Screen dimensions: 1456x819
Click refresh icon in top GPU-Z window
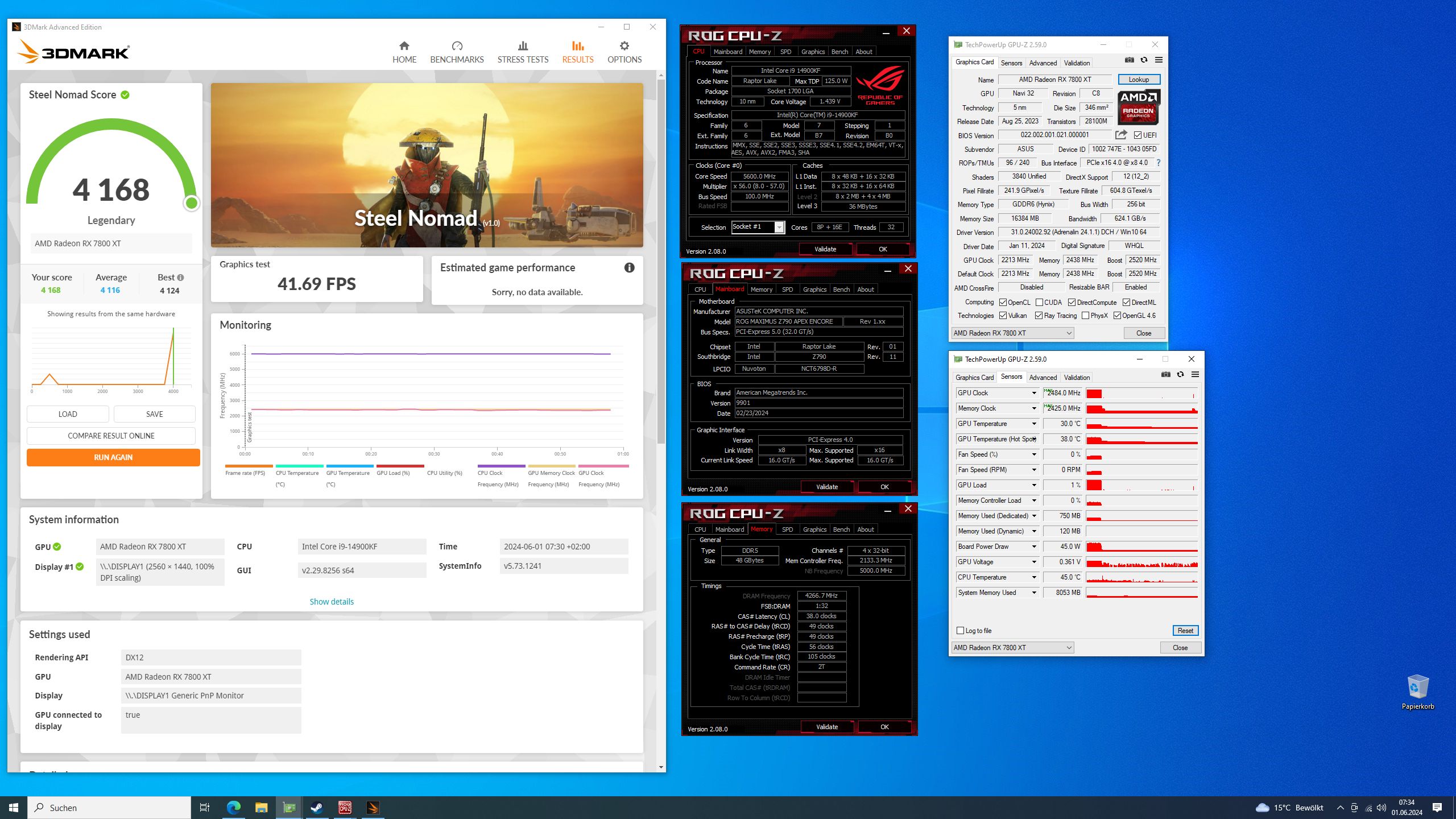coord(1144,60)
